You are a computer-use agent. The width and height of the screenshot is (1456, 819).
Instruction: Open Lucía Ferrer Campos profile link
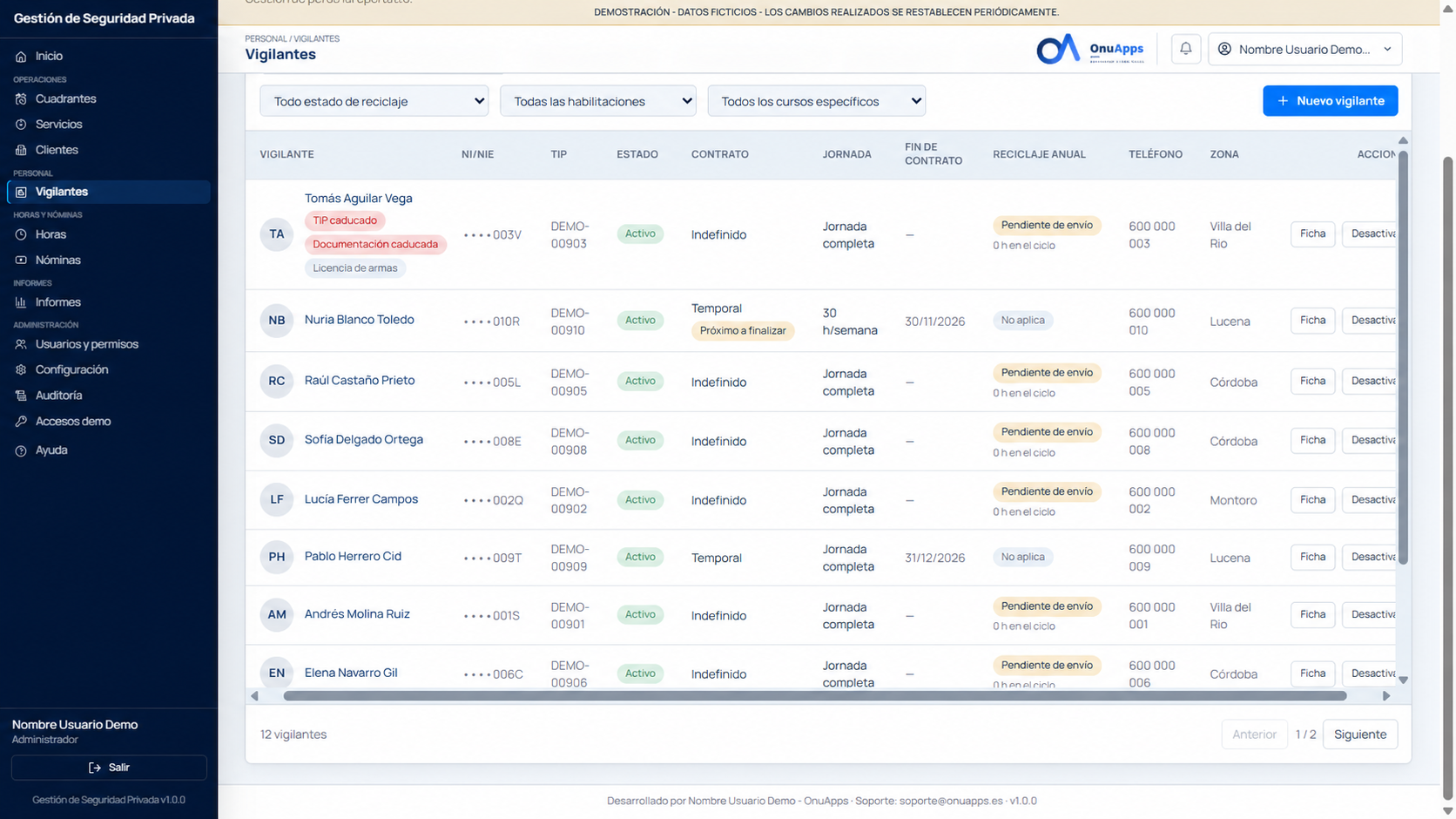(361, 499)
